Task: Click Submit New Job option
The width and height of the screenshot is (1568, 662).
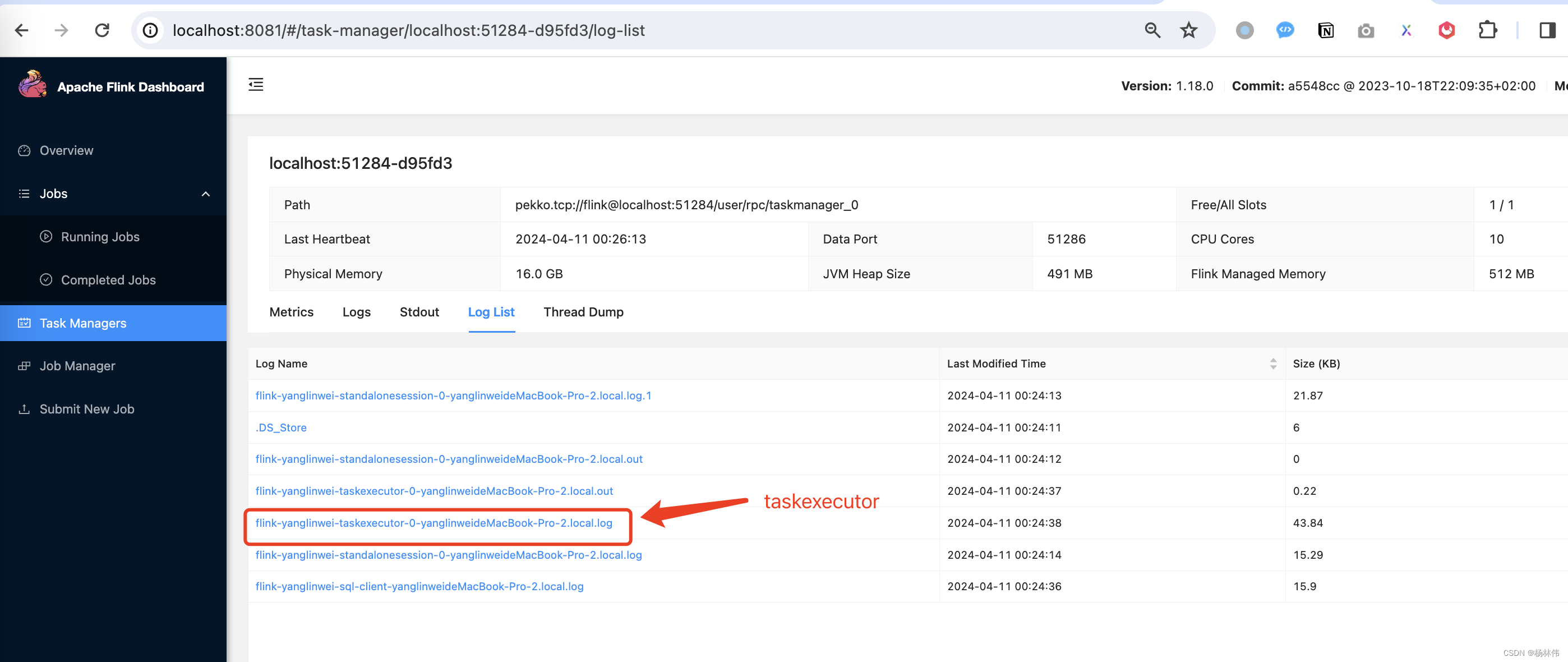Action: click(x=86, y=409)
